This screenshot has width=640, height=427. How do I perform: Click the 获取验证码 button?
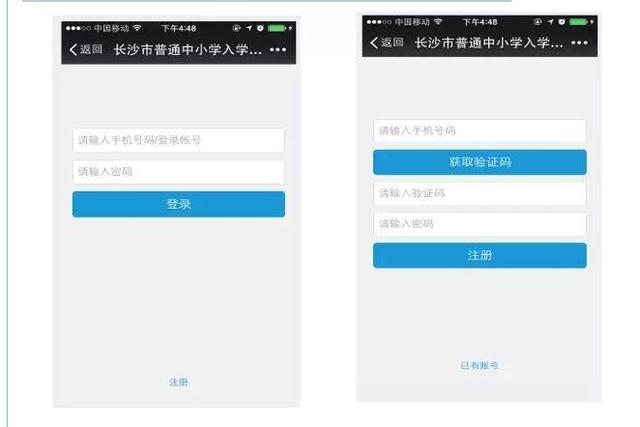480,162
